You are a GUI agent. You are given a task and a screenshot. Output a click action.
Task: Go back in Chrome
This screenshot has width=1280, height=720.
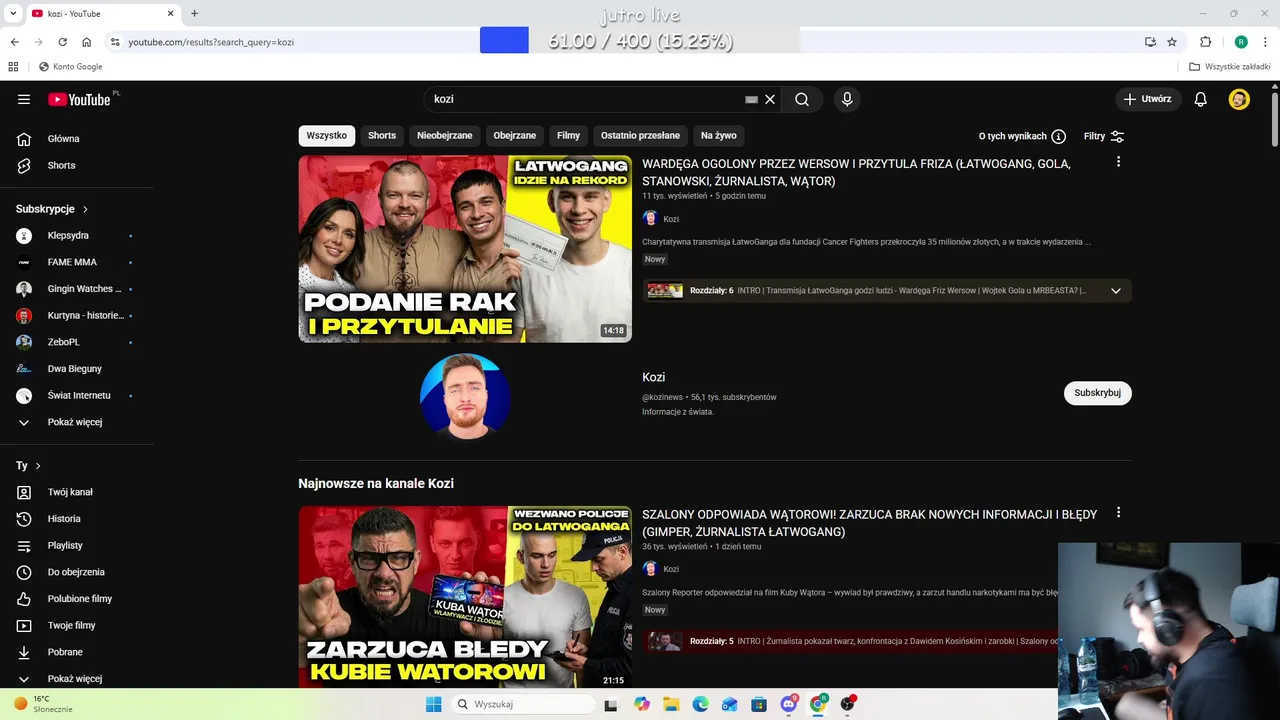point(14,42)
